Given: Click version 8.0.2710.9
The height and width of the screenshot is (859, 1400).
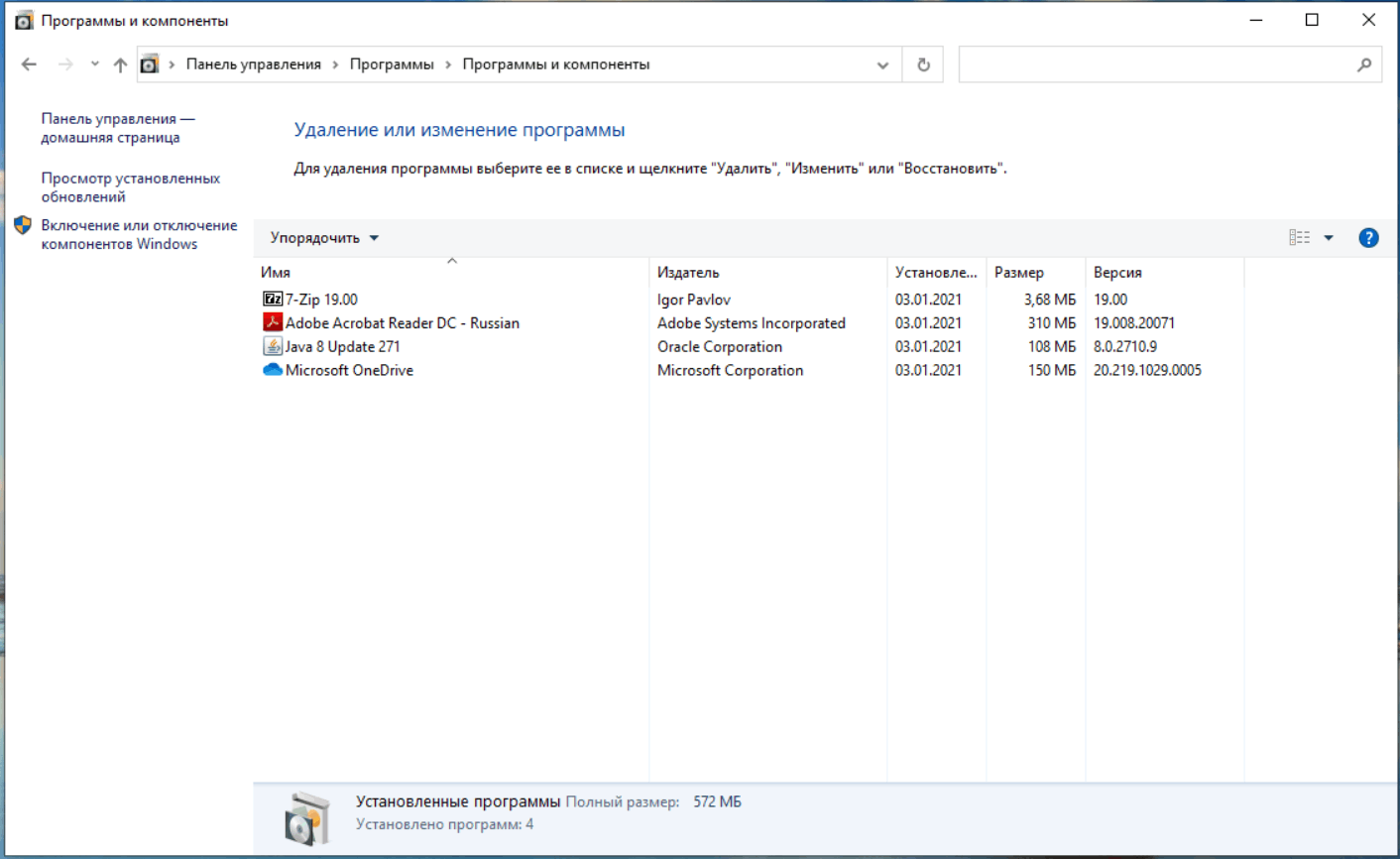Looking at the screenshot, I should tap(1125, 346).
